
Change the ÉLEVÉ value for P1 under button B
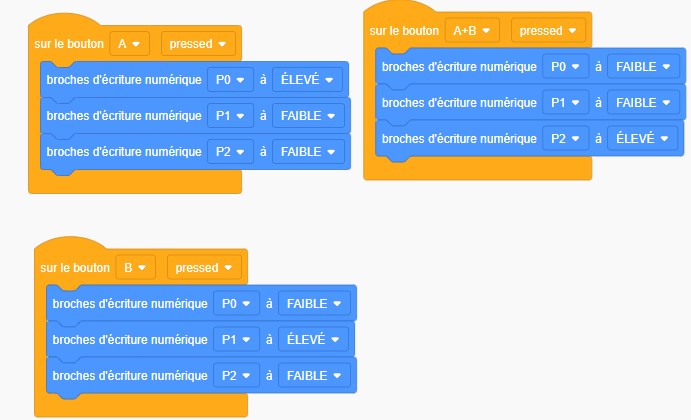pos(313,340)
